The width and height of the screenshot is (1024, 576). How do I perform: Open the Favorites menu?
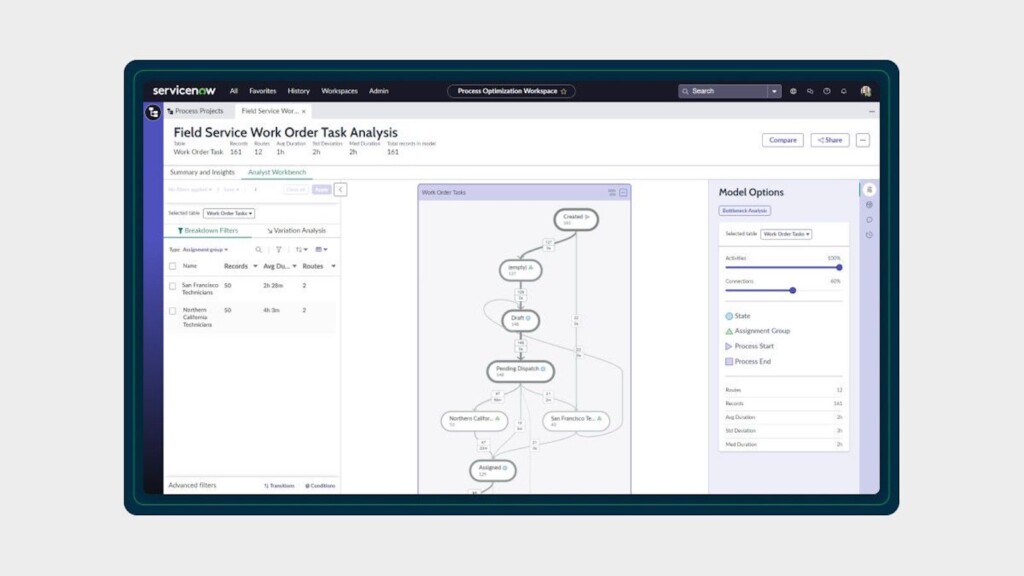[263, 91]
